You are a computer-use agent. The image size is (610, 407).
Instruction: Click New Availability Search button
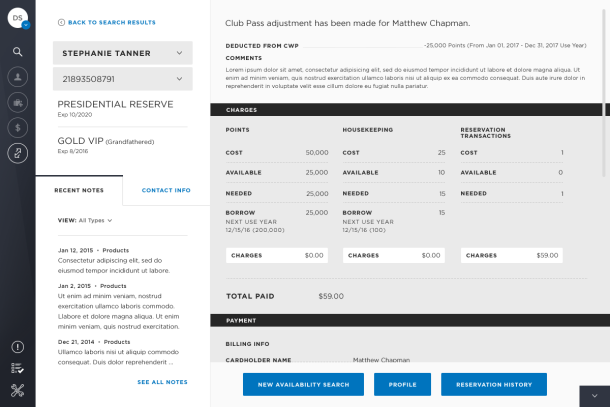303,384
